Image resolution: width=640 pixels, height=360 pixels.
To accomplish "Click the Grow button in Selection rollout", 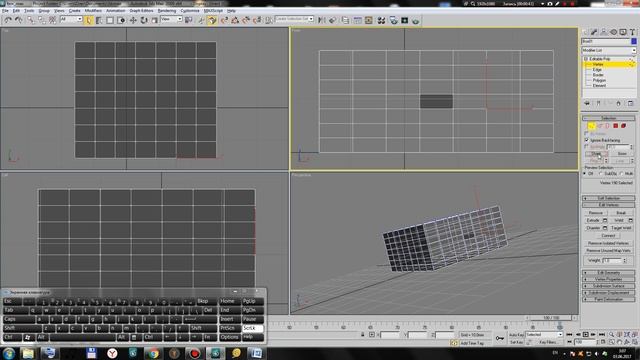I will [622, 153].
